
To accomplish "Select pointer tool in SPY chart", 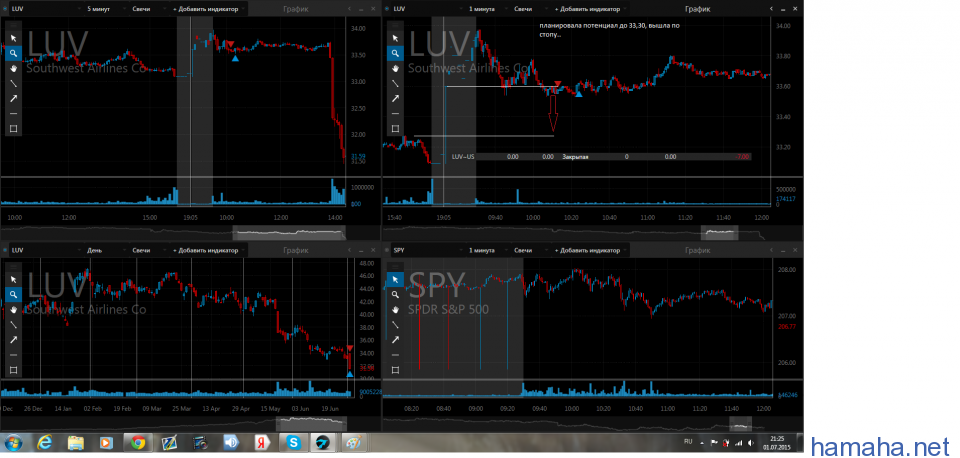I will tap(396, 279).
